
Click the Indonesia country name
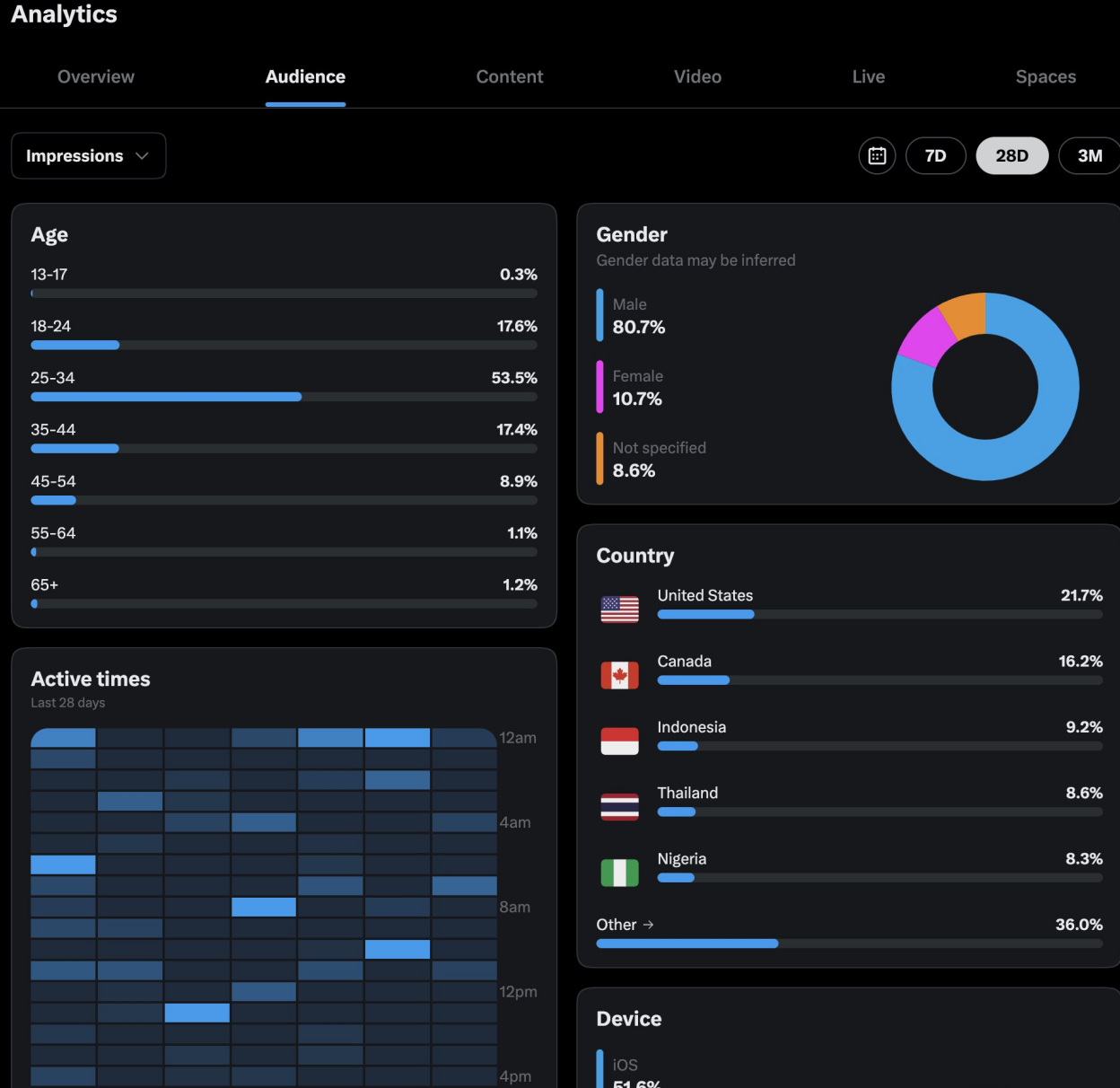pyautogui.click(x=692, y=727)
